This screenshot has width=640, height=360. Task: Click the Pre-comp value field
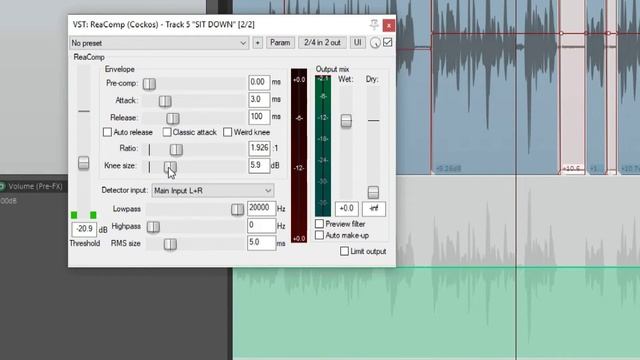[259, 82]
